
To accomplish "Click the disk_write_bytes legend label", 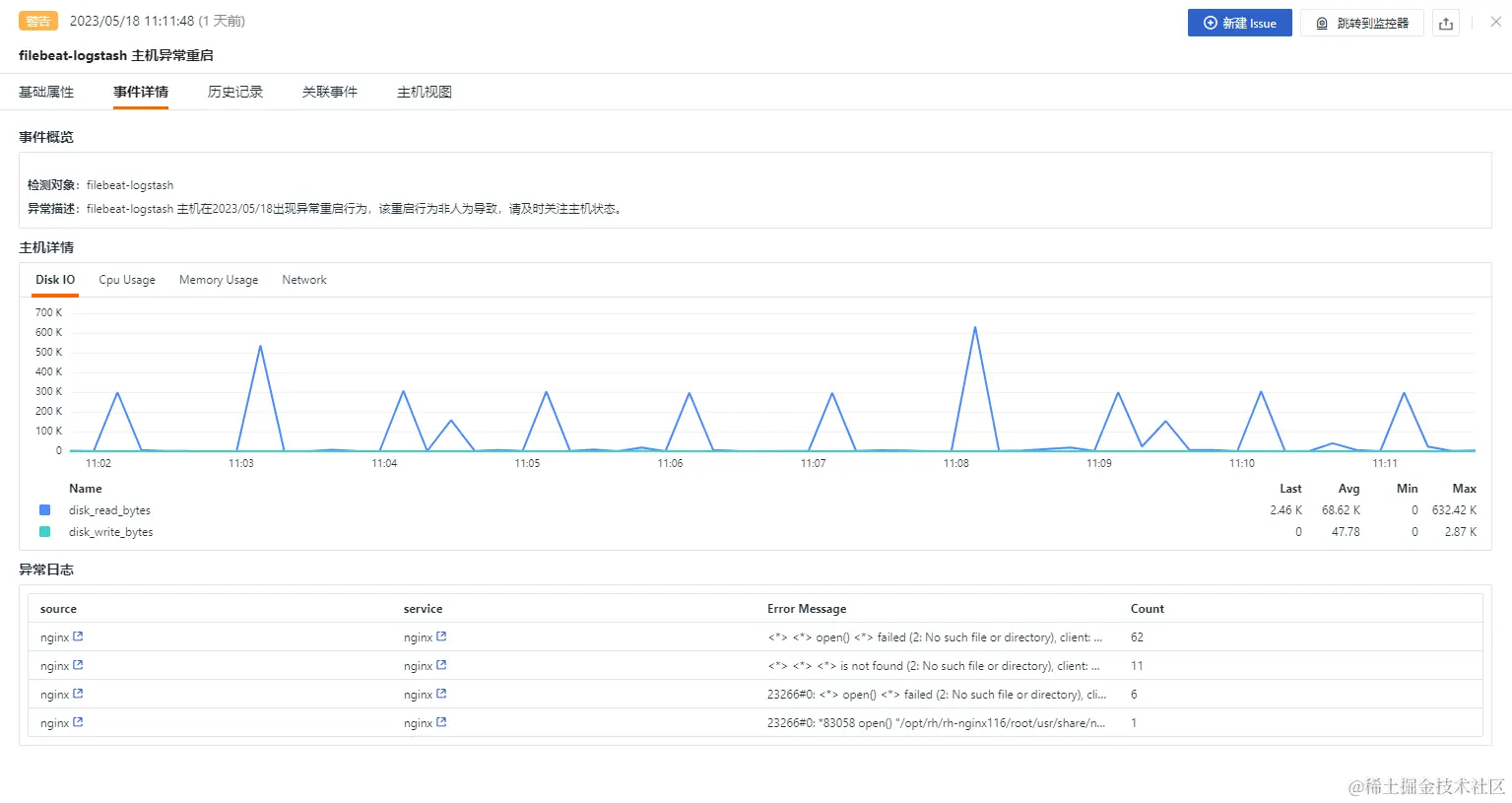I will (x=111, y=532).
